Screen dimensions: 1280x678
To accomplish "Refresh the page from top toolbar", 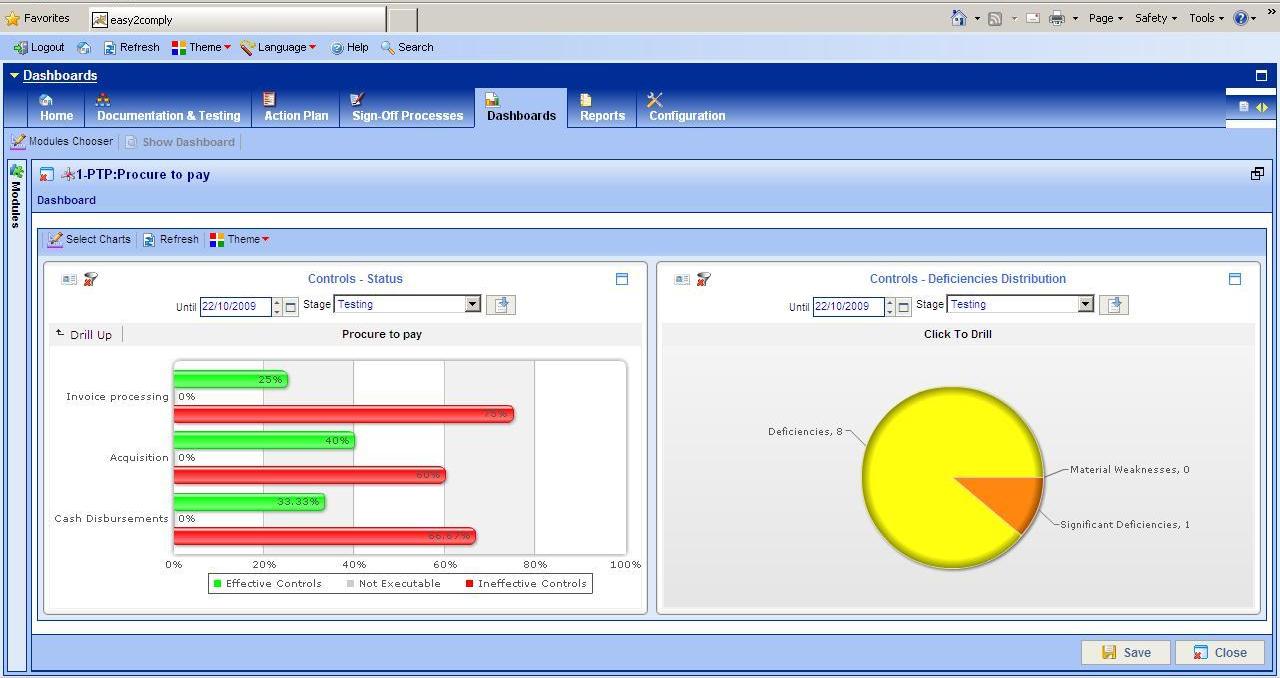I will coord(131,47).
